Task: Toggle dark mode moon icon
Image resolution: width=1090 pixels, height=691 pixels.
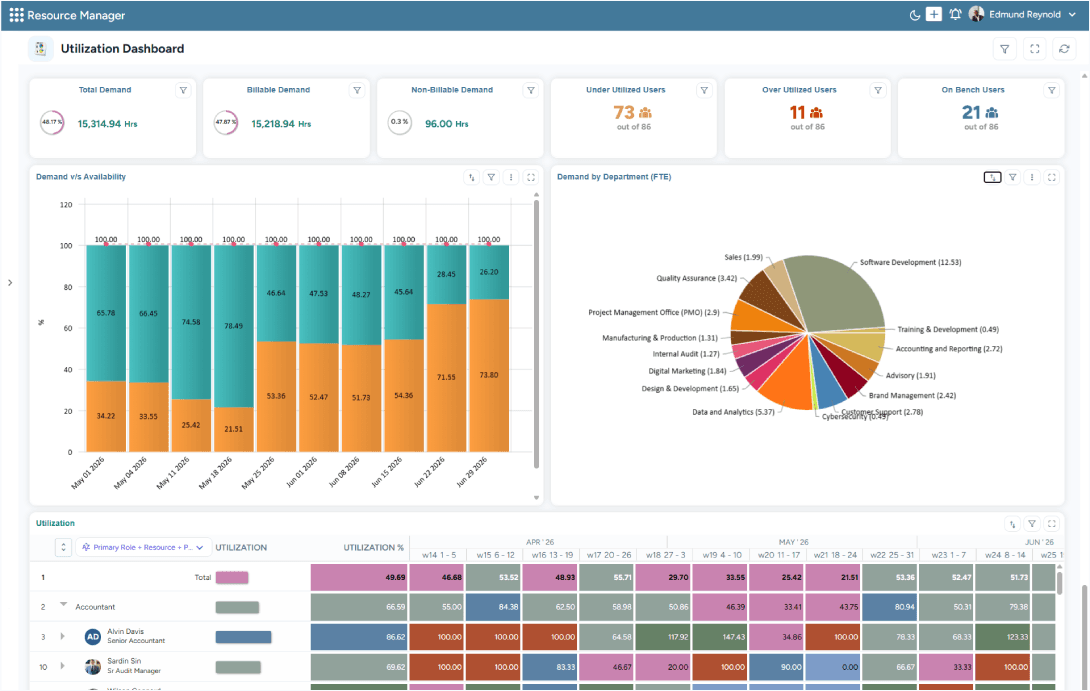Action: (915, 15)
